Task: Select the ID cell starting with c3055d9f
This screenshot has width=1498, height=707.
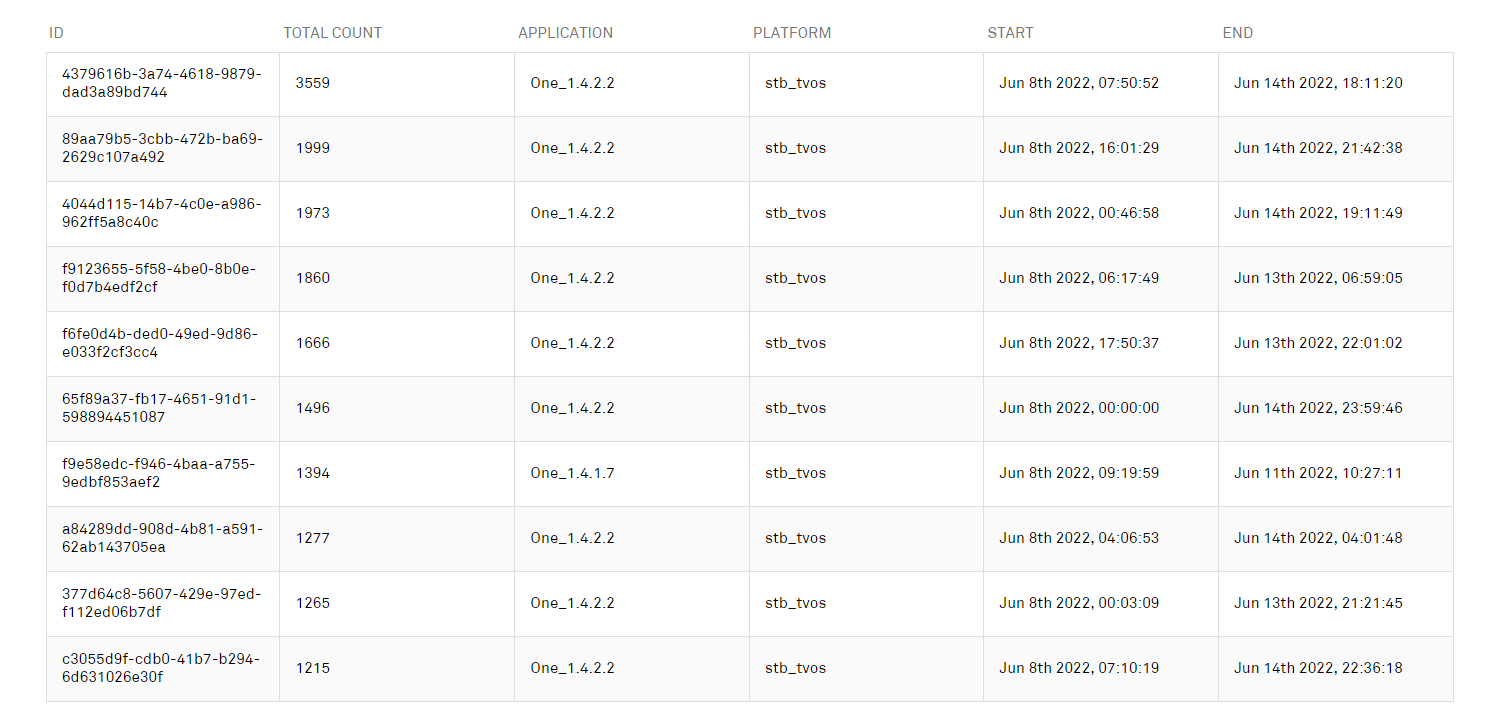Action: click(161, 668)
